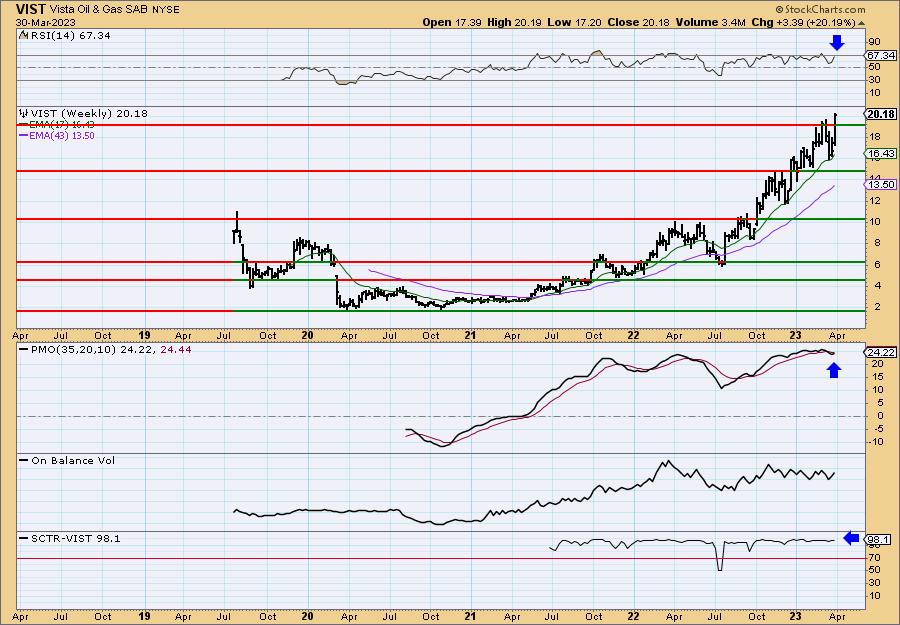This screenshot has height=625, width=900.
Task: Click the Open 17.39 value
Action: 452,22
